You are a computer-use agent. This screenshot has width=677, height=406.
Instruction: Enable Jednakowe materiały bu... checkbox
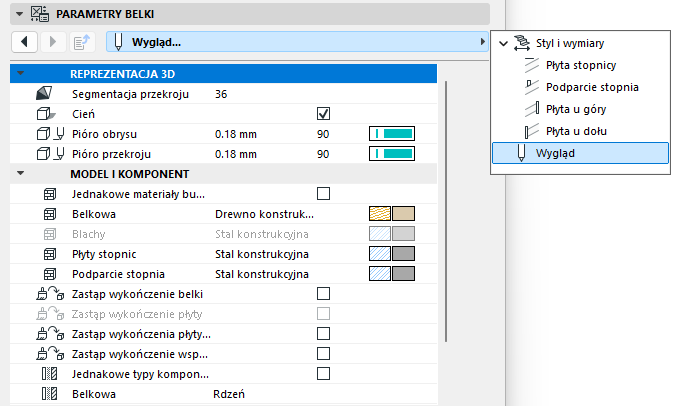[323, 193]
